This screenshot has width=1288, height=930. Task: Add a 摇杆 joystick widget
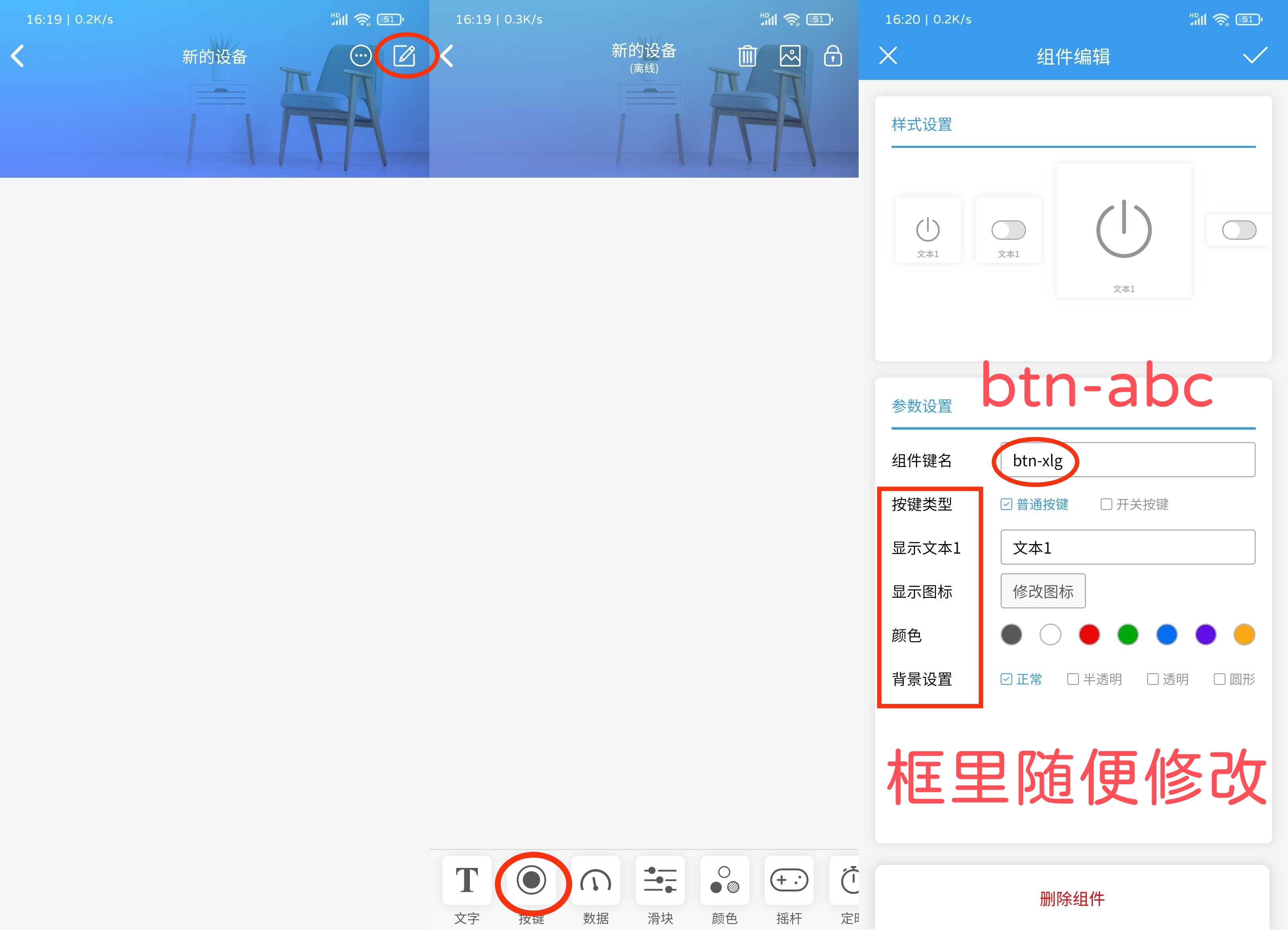point(789,881)
